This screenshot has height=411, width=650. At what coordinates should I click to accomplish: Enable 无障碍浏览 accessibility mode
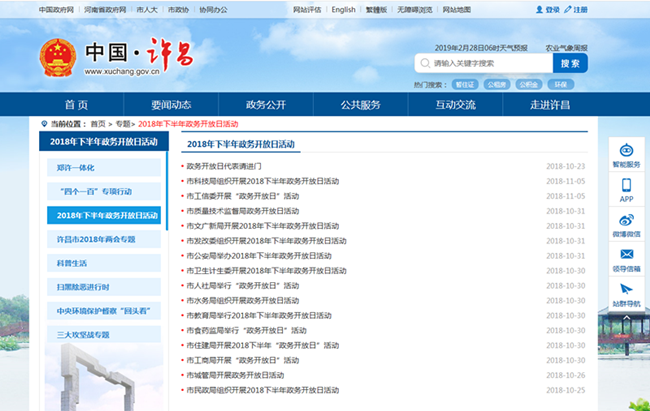416,9
